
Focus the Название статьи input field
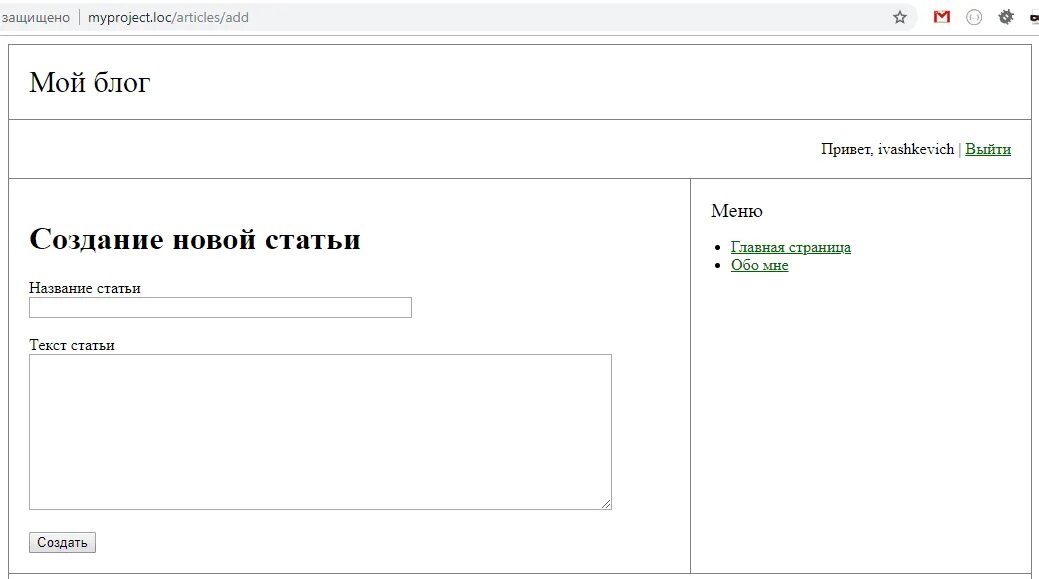tap(221, 307)
